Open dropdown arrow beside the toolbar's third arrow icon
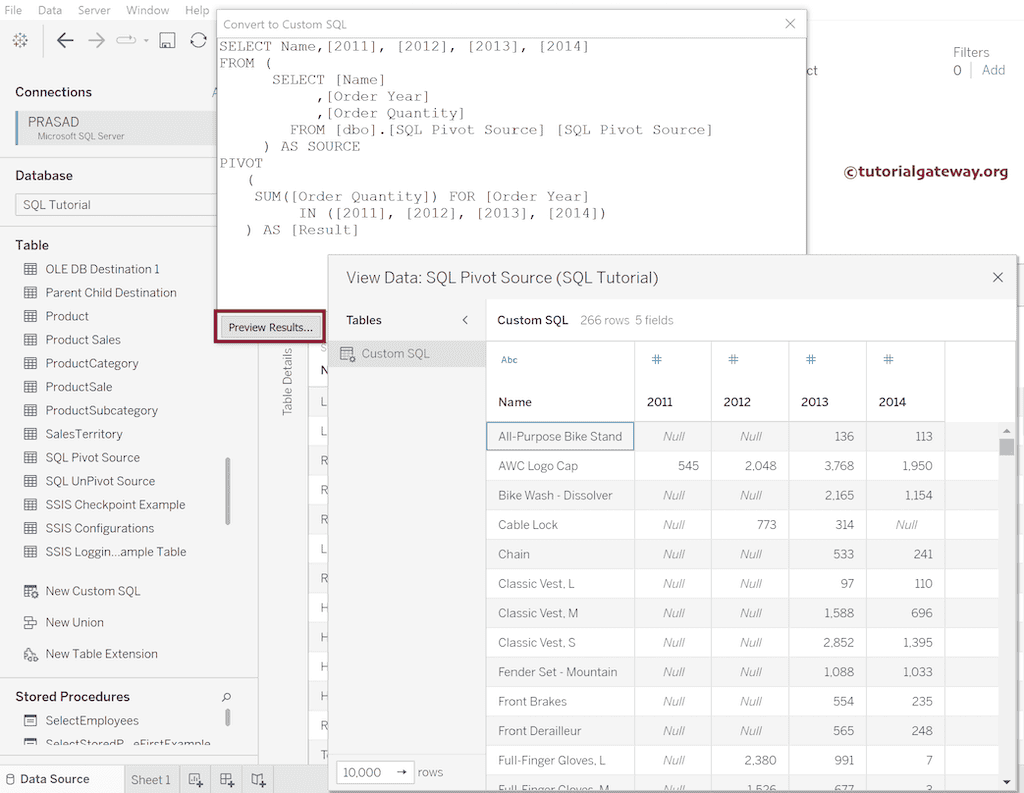 point(146,41)
